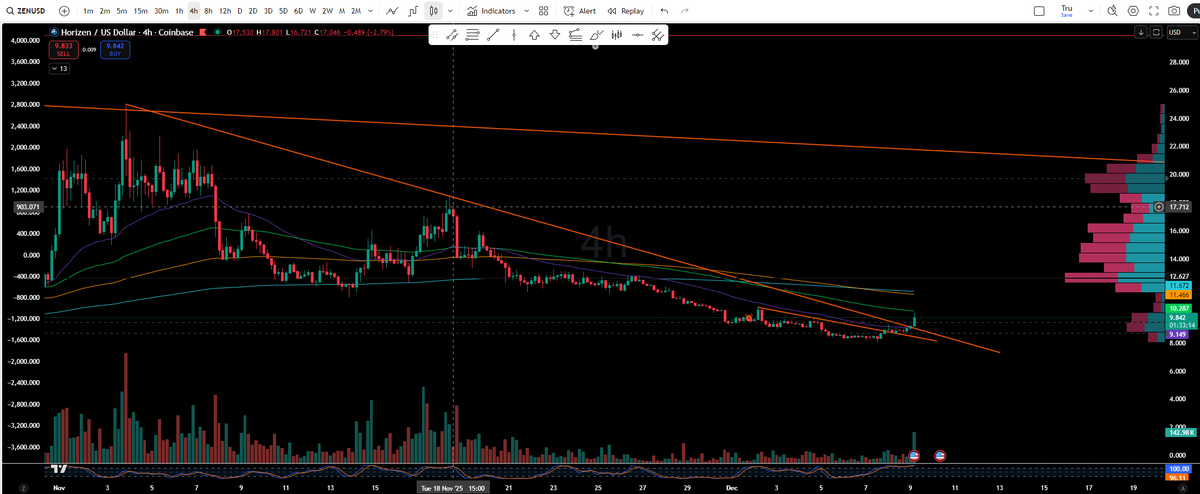This screenshot has width=1200, height=494.
Task: Select the line chart style icon
Action: (393, 11)
